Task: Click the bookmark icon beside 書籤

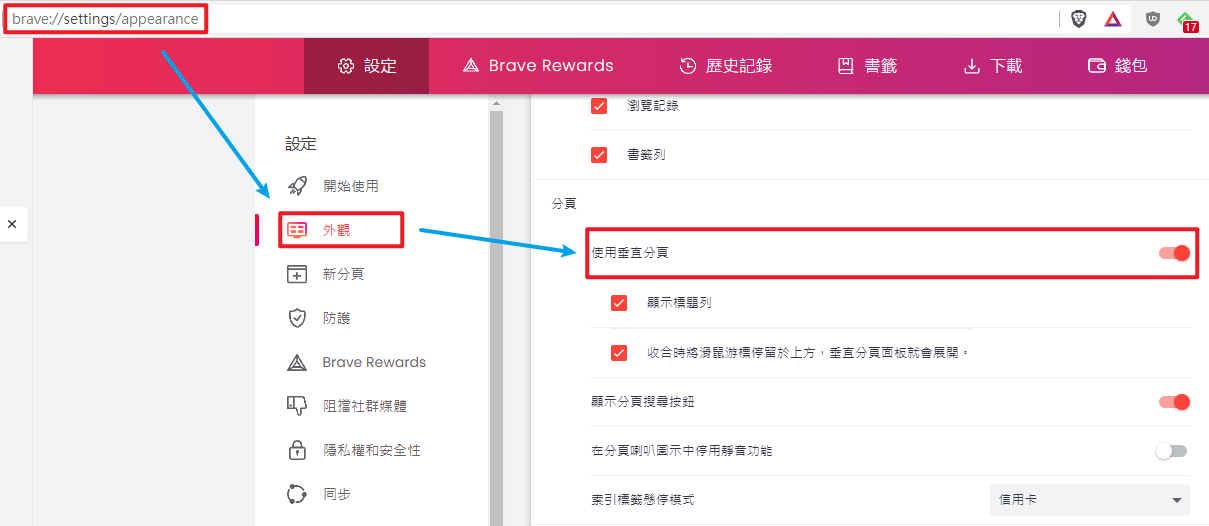Action: pos(846,66)
